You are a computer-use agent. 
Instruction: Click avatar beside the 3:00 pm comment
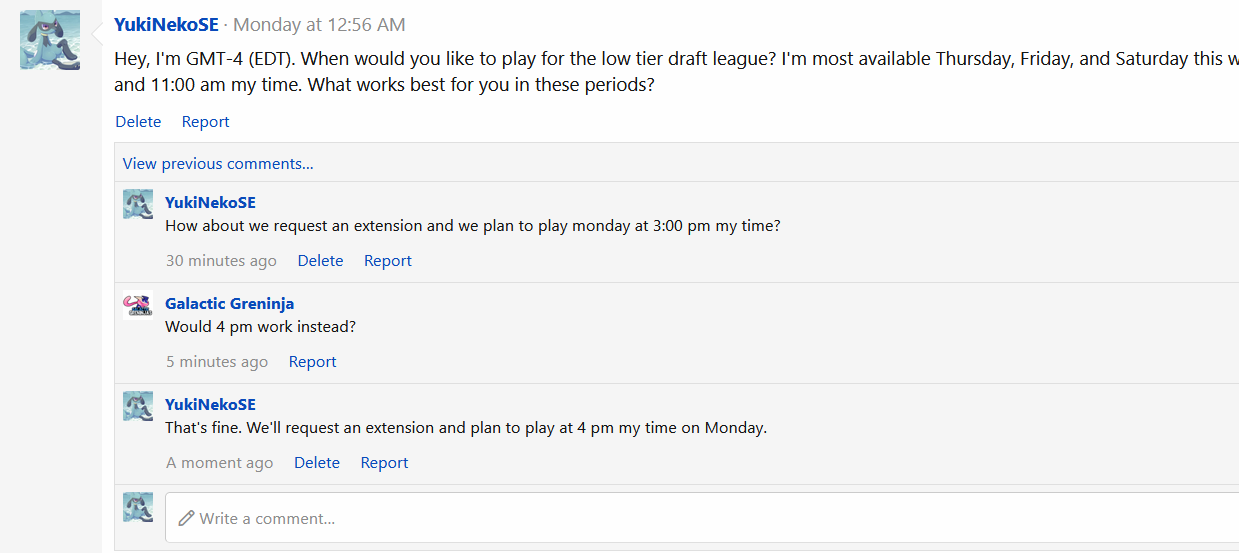(x=138, y=204)
